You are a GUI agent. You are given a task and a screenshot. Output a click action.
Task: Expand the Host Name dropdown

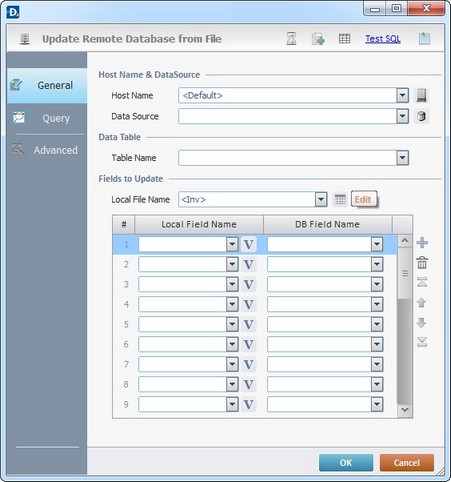402,96
